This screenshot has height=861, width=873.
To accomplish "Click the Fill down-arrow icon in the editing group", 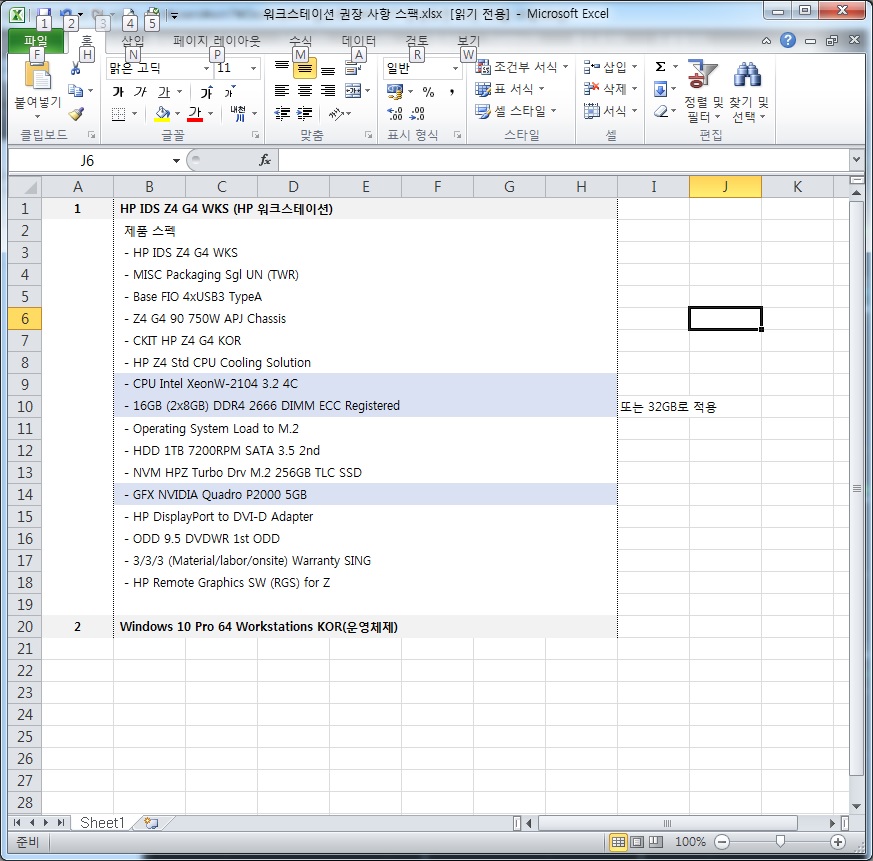I will pyautogui.click(x=661, y=89).
